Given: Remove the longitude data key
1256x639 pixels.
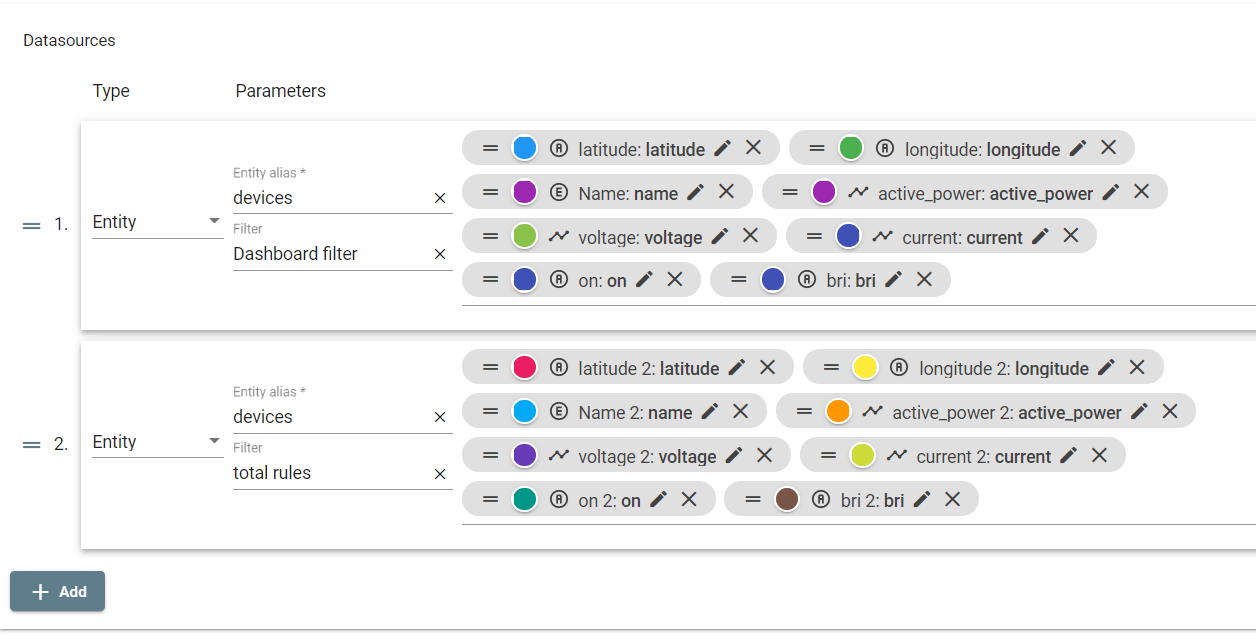Looking at the screenshot, I should click(1108, 147).
